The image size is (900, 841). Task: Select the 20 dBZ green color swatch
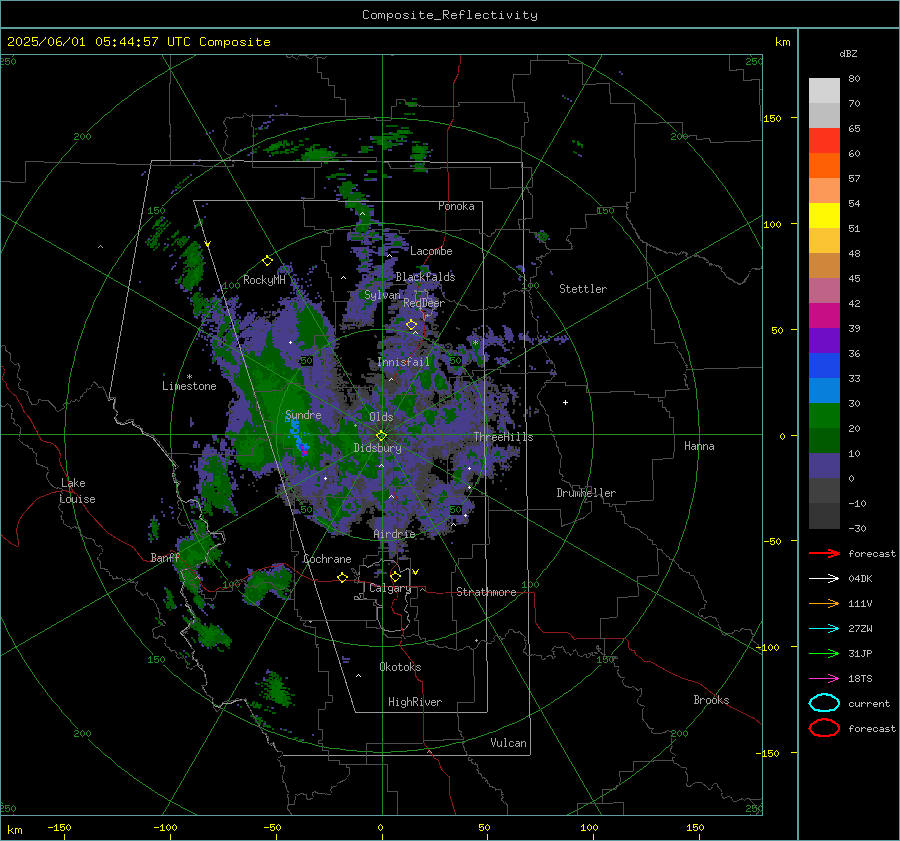(x=824, y=416)
